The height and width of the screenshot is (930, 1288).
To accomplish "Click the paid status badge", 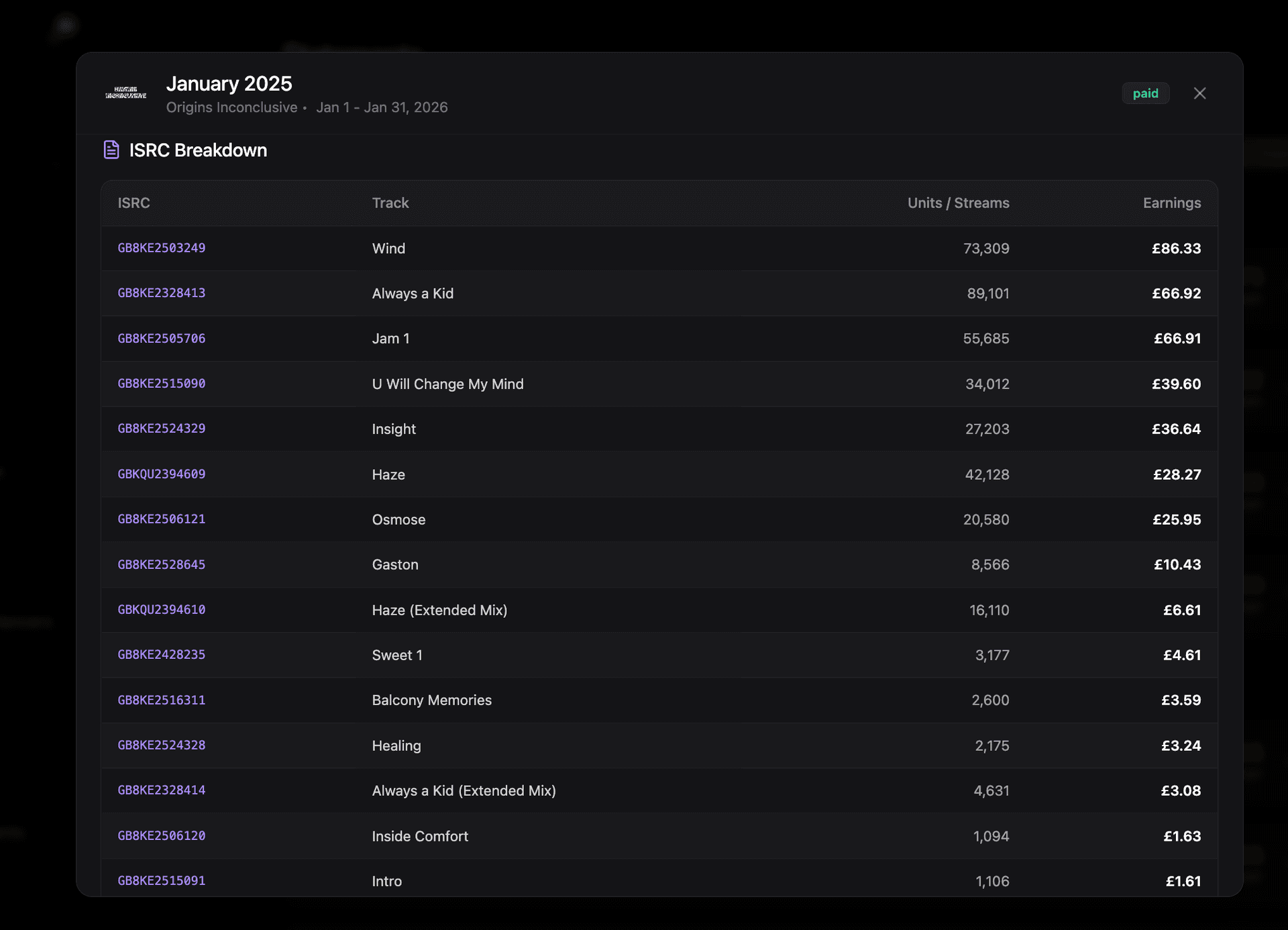I will (1145, 93).
